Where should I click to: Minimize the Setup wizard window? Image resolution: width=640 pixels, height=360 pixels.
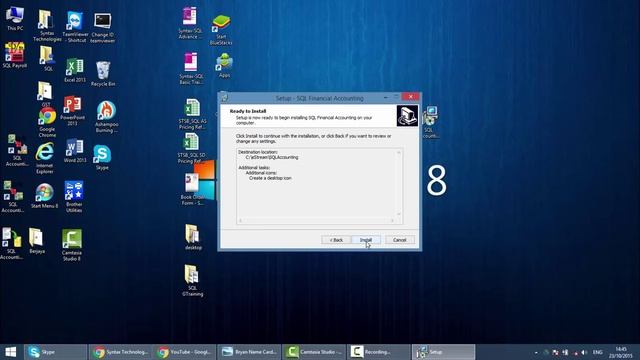tap(386, 98)
